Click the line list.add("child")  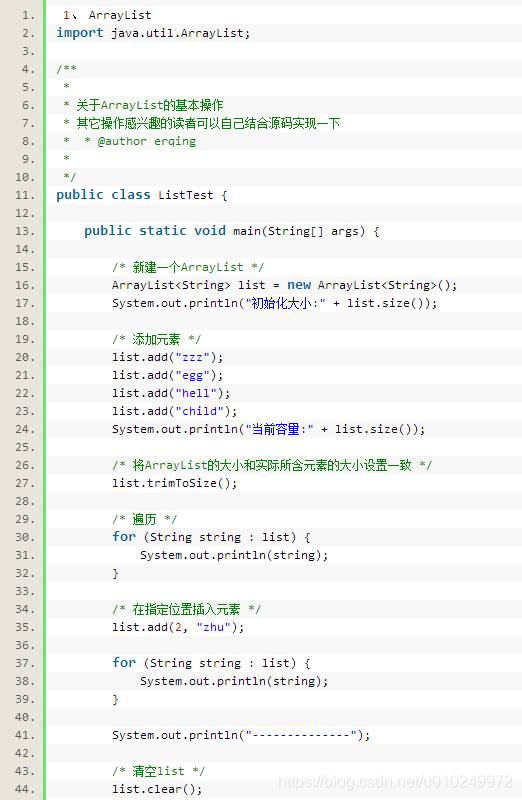(x=175, y=411)
